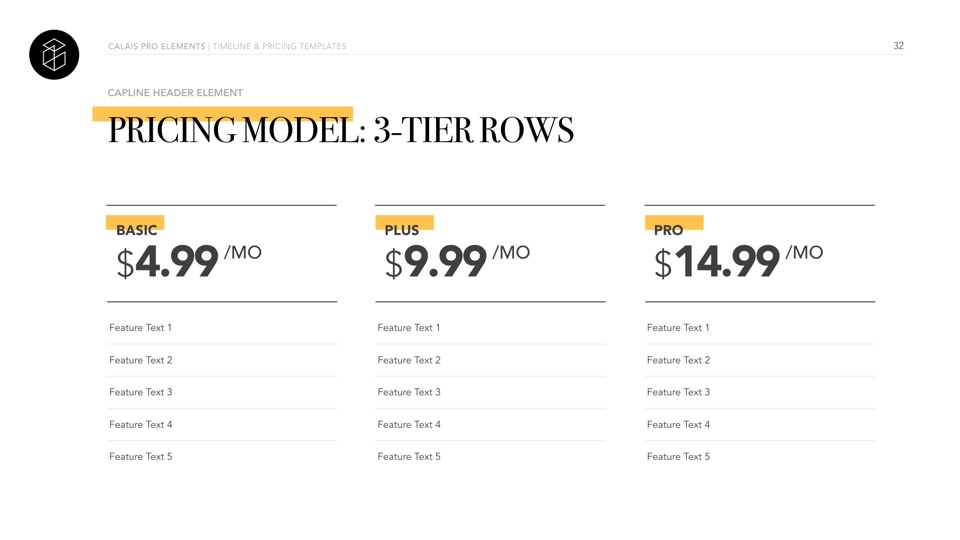Click the black circular cube logo
960x540 pixels.
[54, 55]
